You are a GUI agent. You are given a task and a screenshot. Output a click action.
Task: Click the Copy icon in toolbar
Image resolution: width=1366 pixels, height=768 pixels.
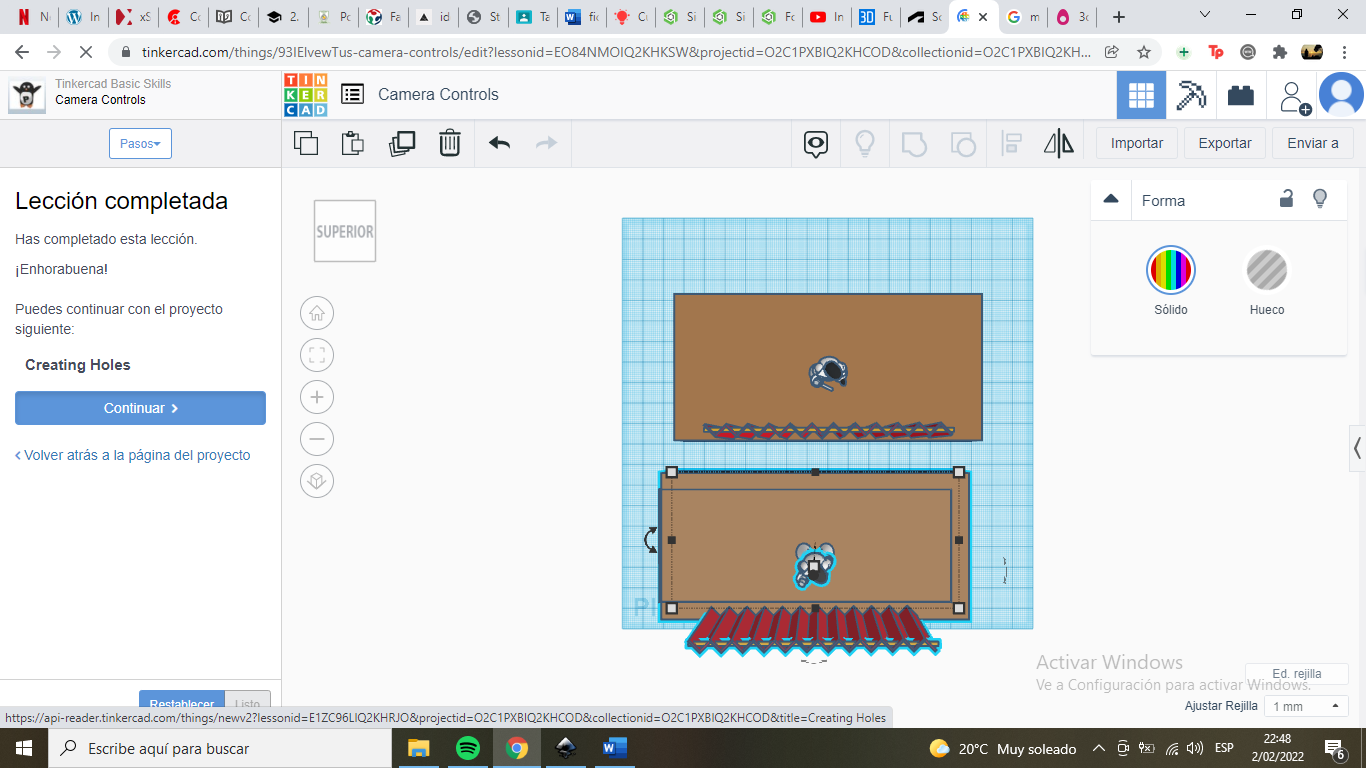click(306, 143)
